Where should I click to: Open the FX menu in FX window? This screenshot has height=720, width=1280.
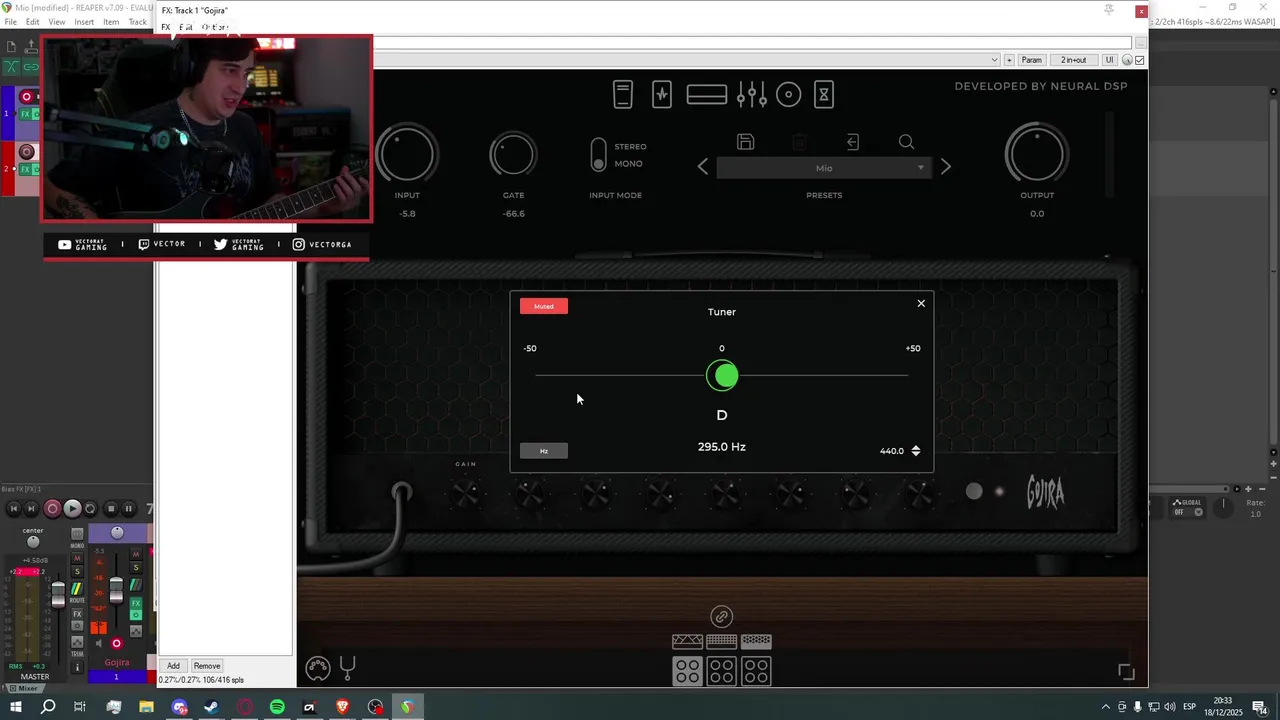166,27
